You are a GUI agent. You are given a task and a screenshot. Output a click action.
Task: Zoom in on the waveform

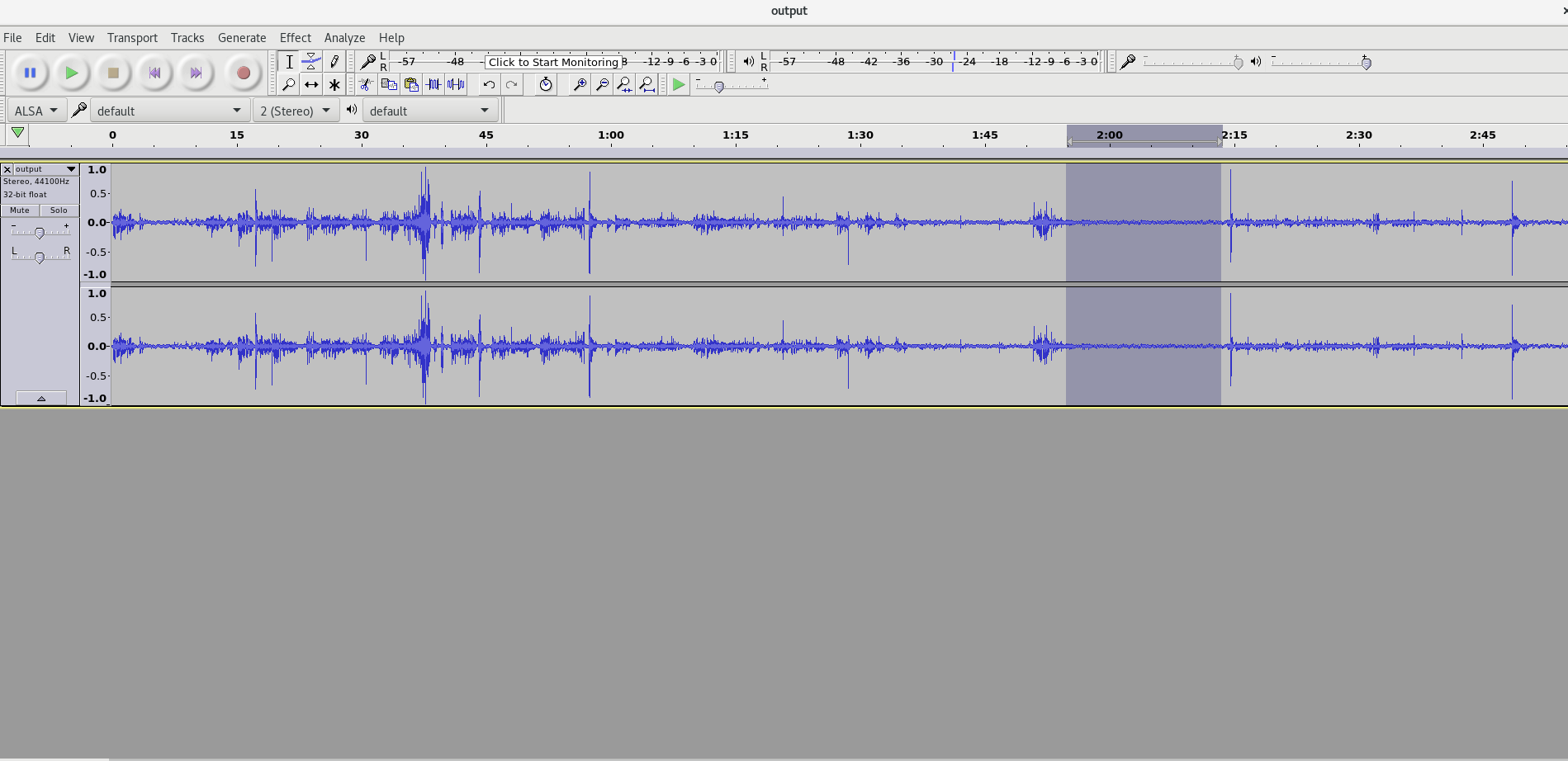tap(580, 84)
